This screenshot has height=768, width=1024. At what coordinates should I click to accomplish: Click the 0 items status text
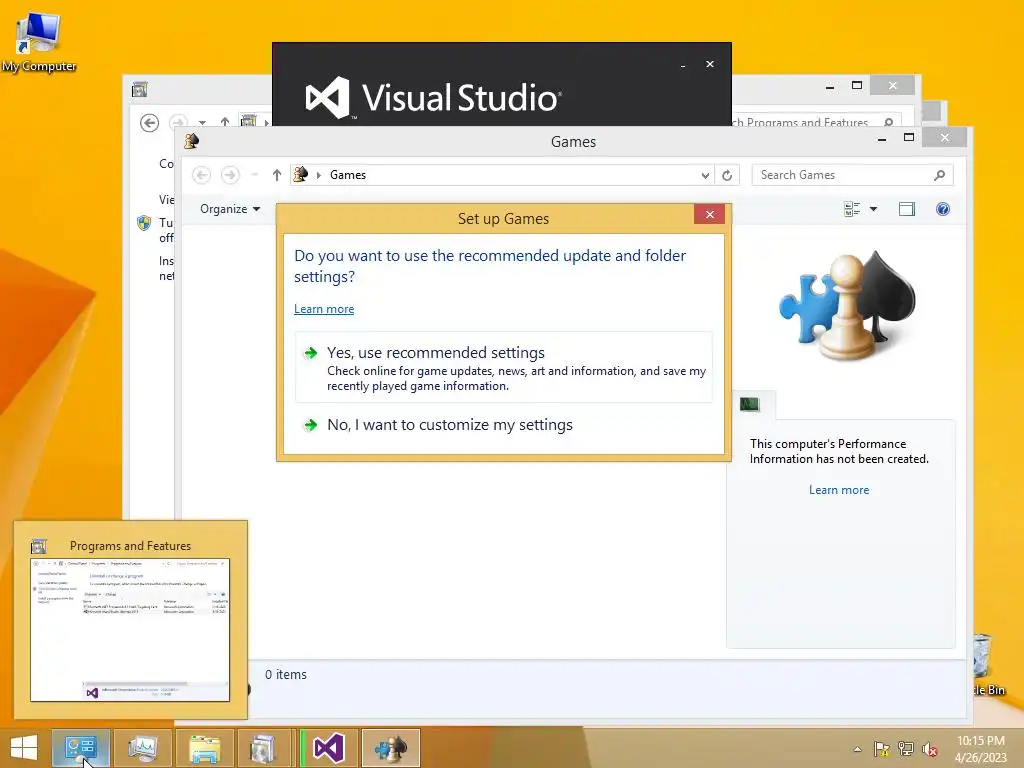285,675
